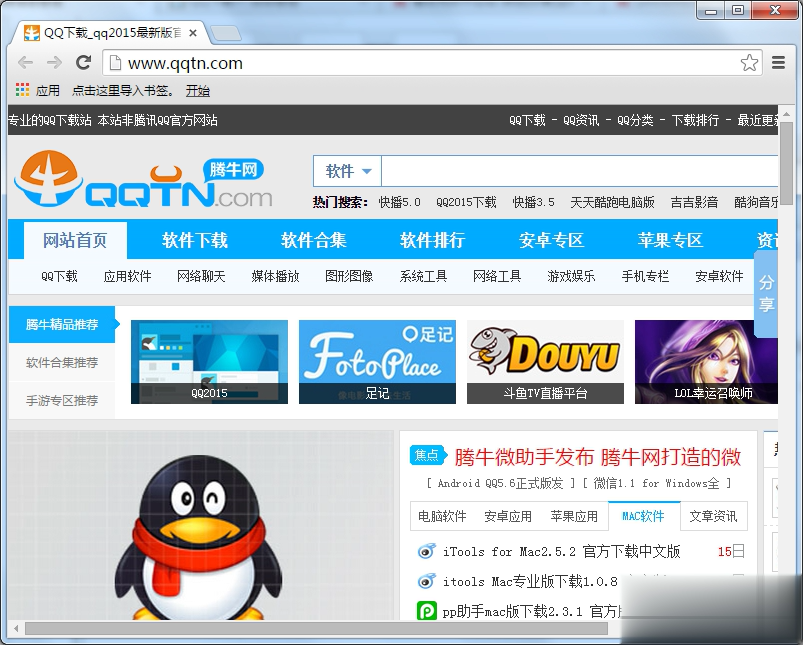Open the LOL幸运召唤师 thumbnail
Image resolution: width=803 pixels, height=645 pixels.
click(706, 362)
